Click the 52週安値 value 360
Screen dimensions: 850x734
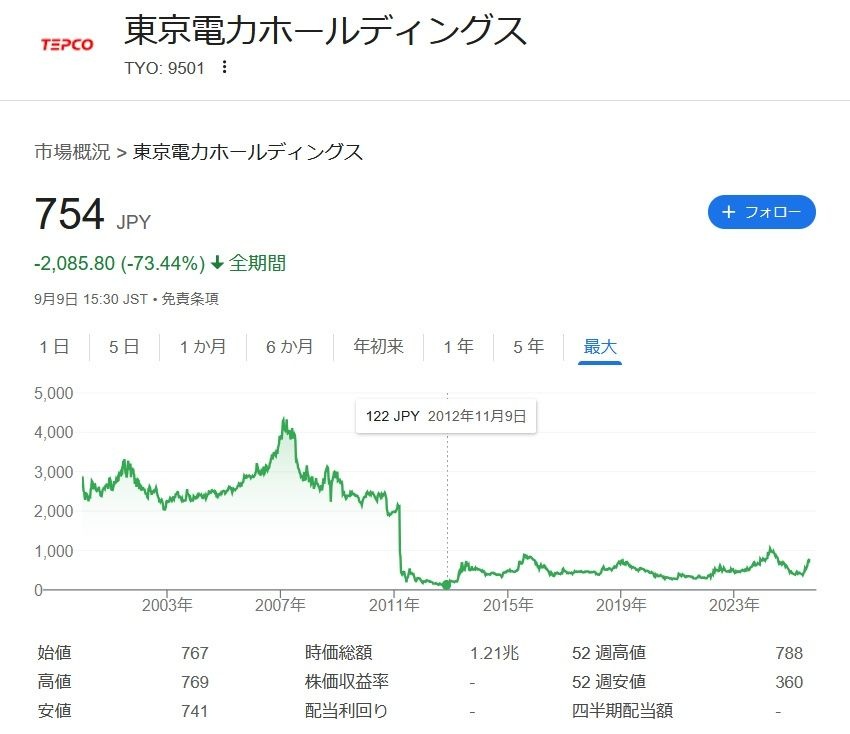click(x=789, y=682)
